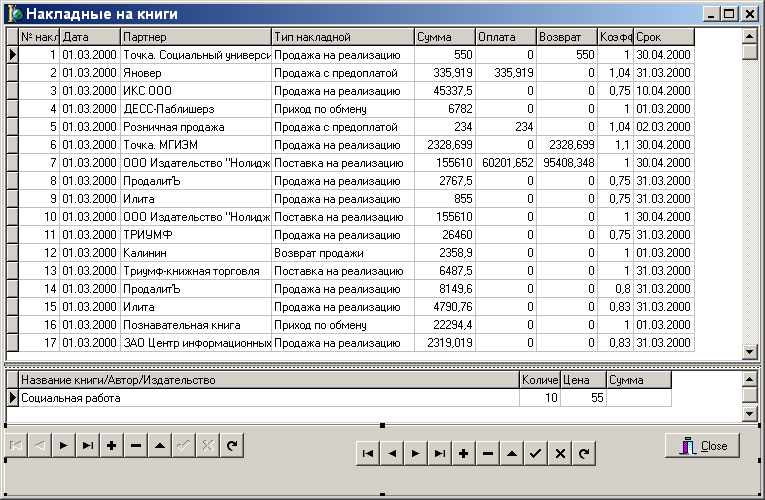Screen dimensions: 765x500
Task: Go to first record in left navigator
Action: tap(16, 445)
